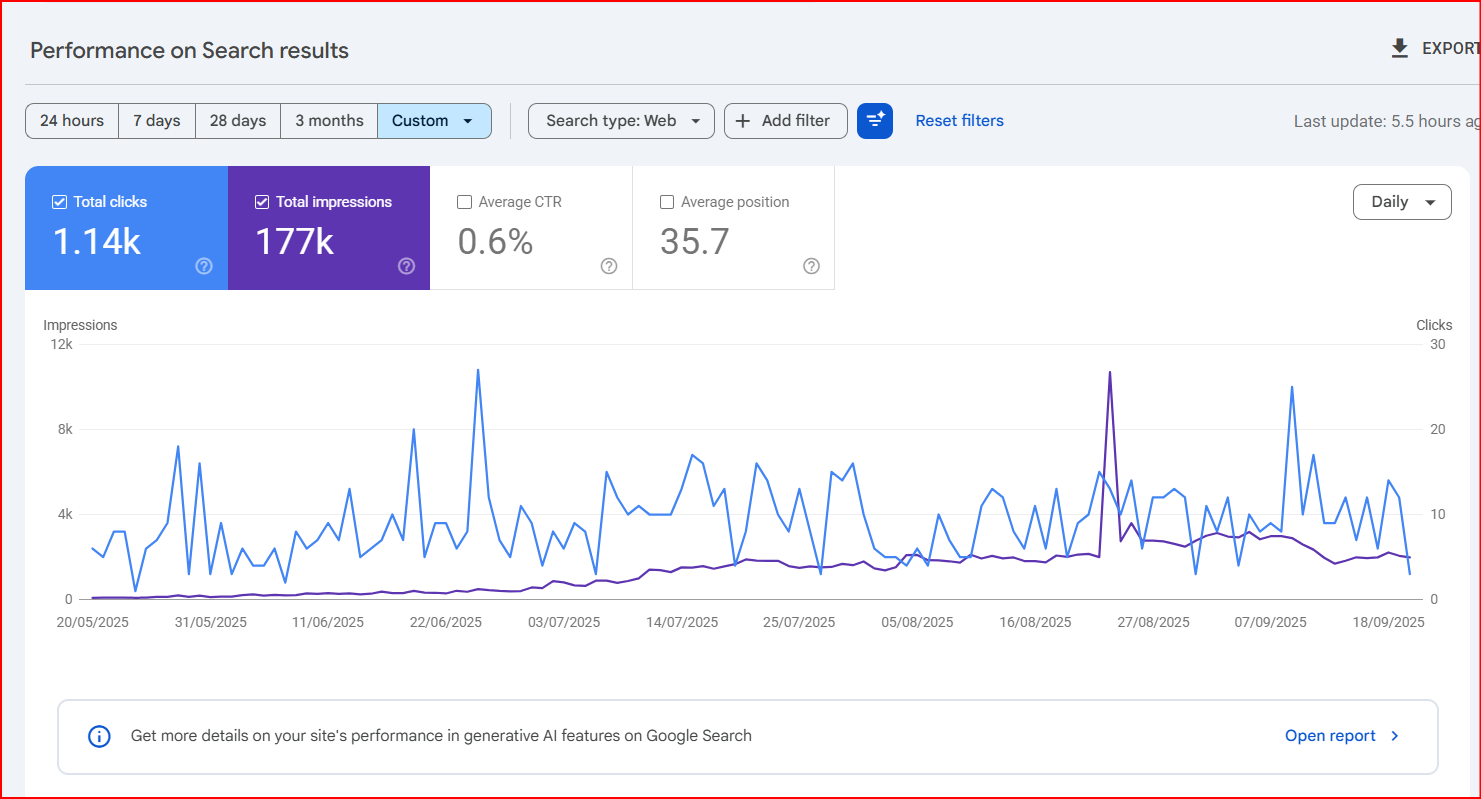Click the 18/09/2025 axis date label

[1387, 622]
